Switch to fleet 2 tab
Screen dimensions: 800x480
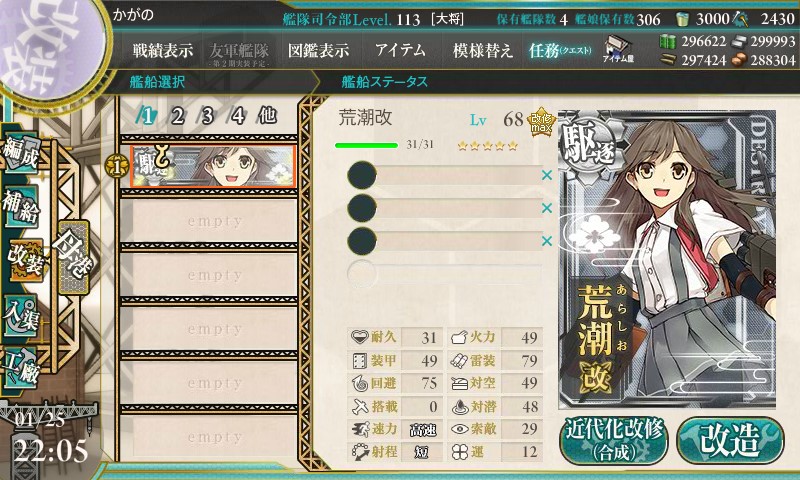[x=177, y=116]
